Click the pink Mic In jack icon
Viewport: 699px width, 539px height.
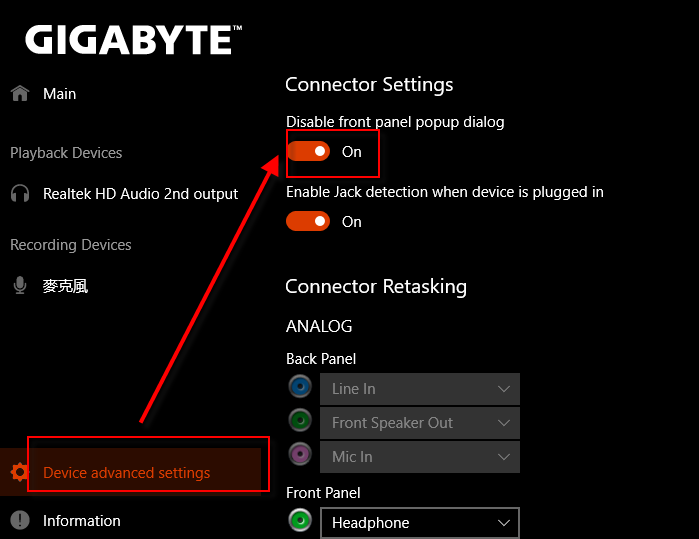299,456
